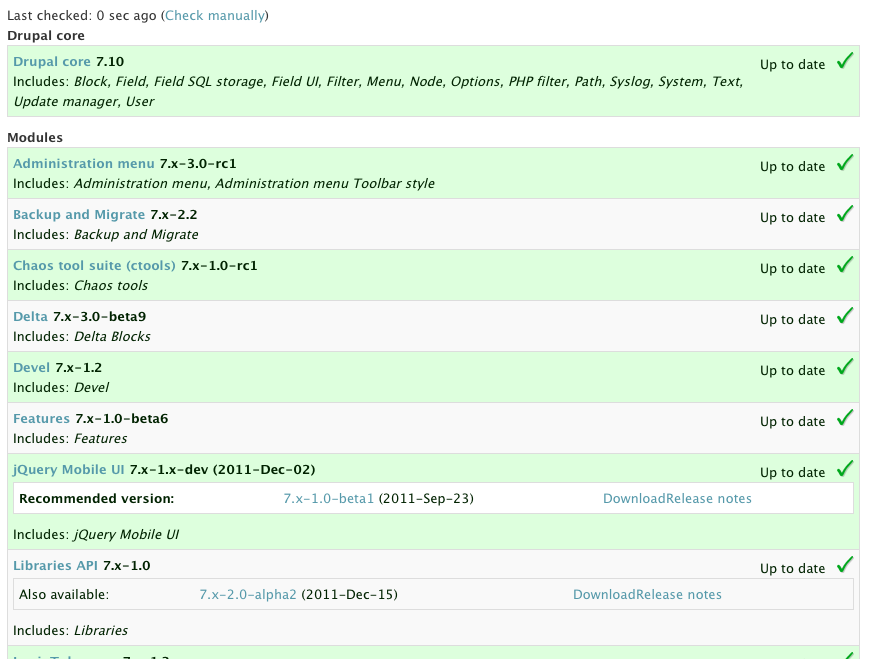Click the green checkmark for Drupal core
Image resolution: width=875 pixels, height=659 pixels.
(x=845, y=60)
